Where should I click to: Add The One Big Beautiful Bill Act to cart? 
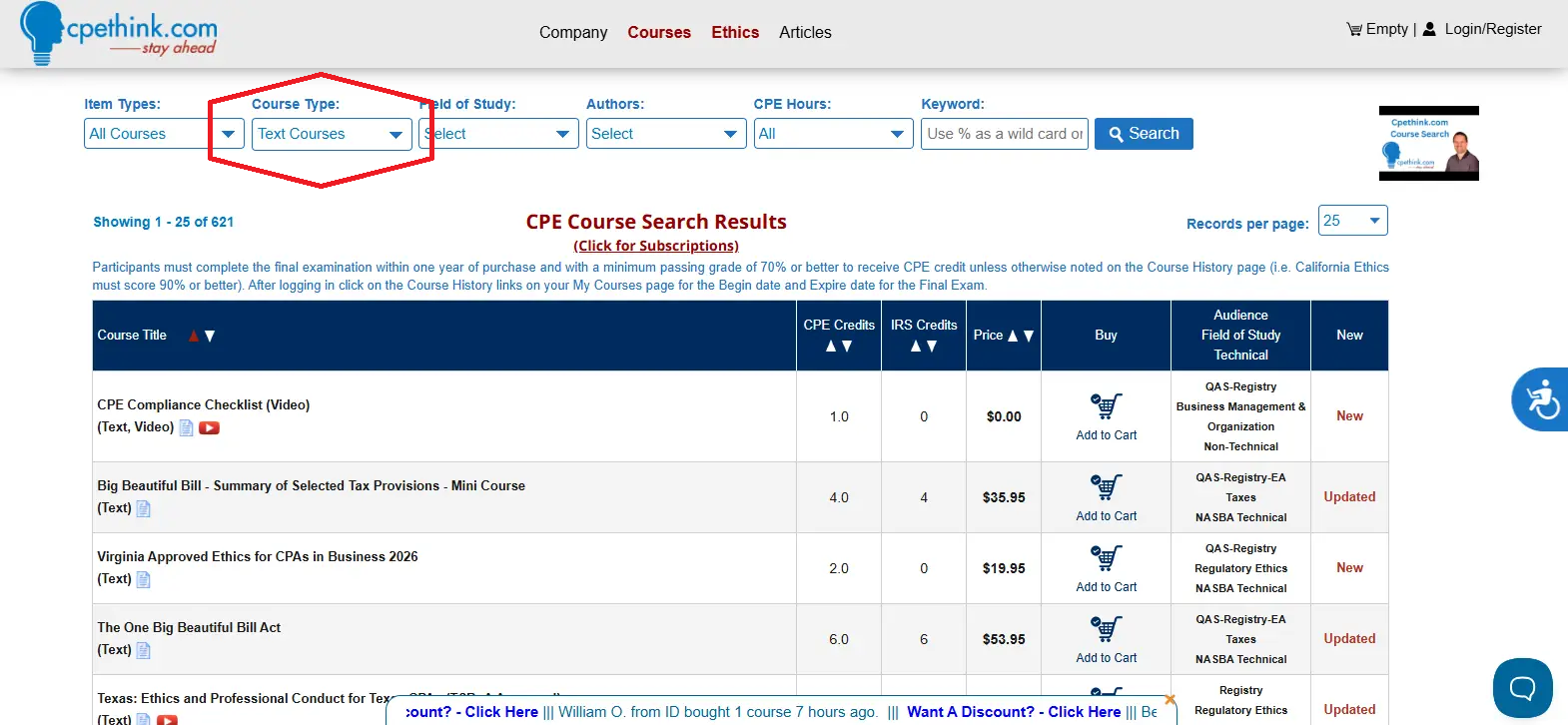click(x=1106, y=639)
